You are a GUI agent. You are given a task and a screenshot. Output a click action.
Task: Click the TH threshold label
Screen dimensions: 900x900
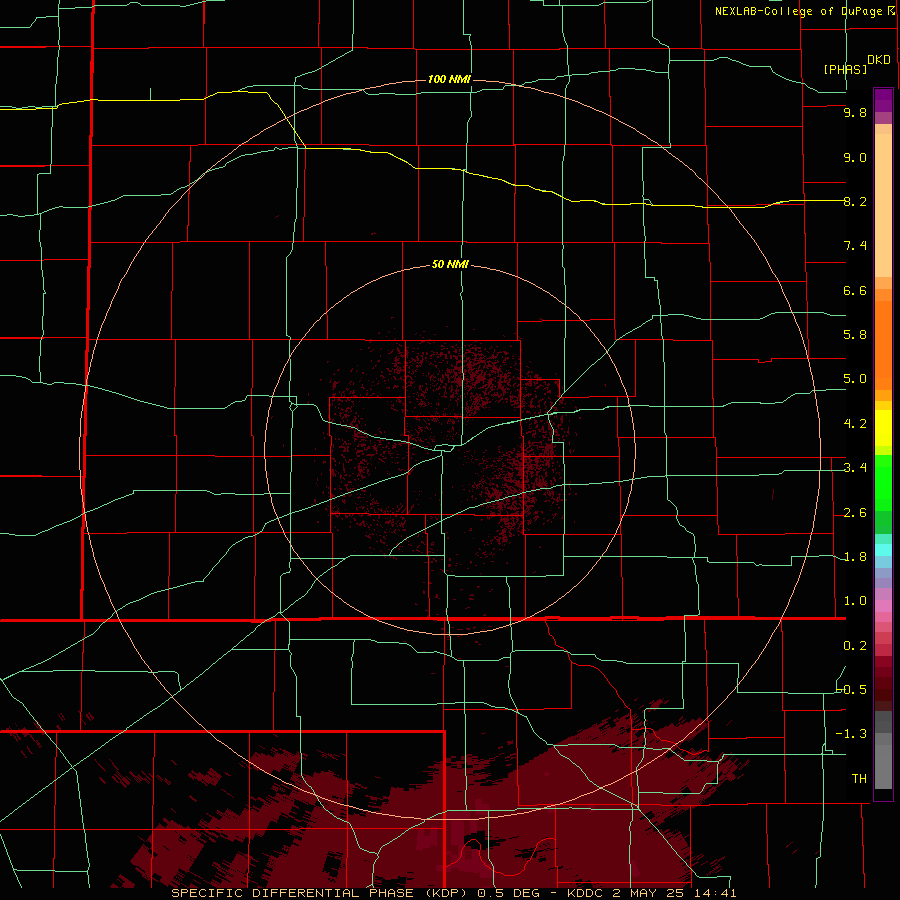coord(859,778)
